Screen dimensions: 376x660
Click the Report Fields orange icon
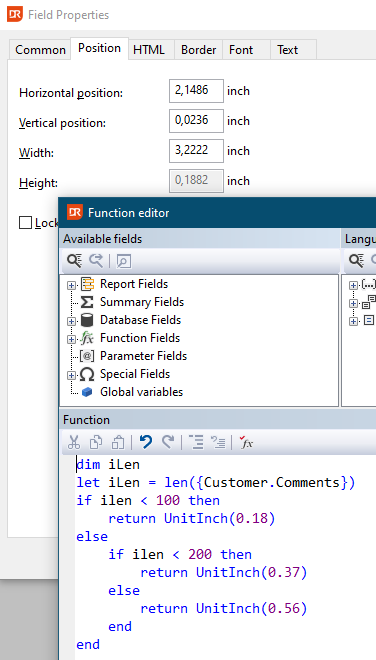click(87, 285)
